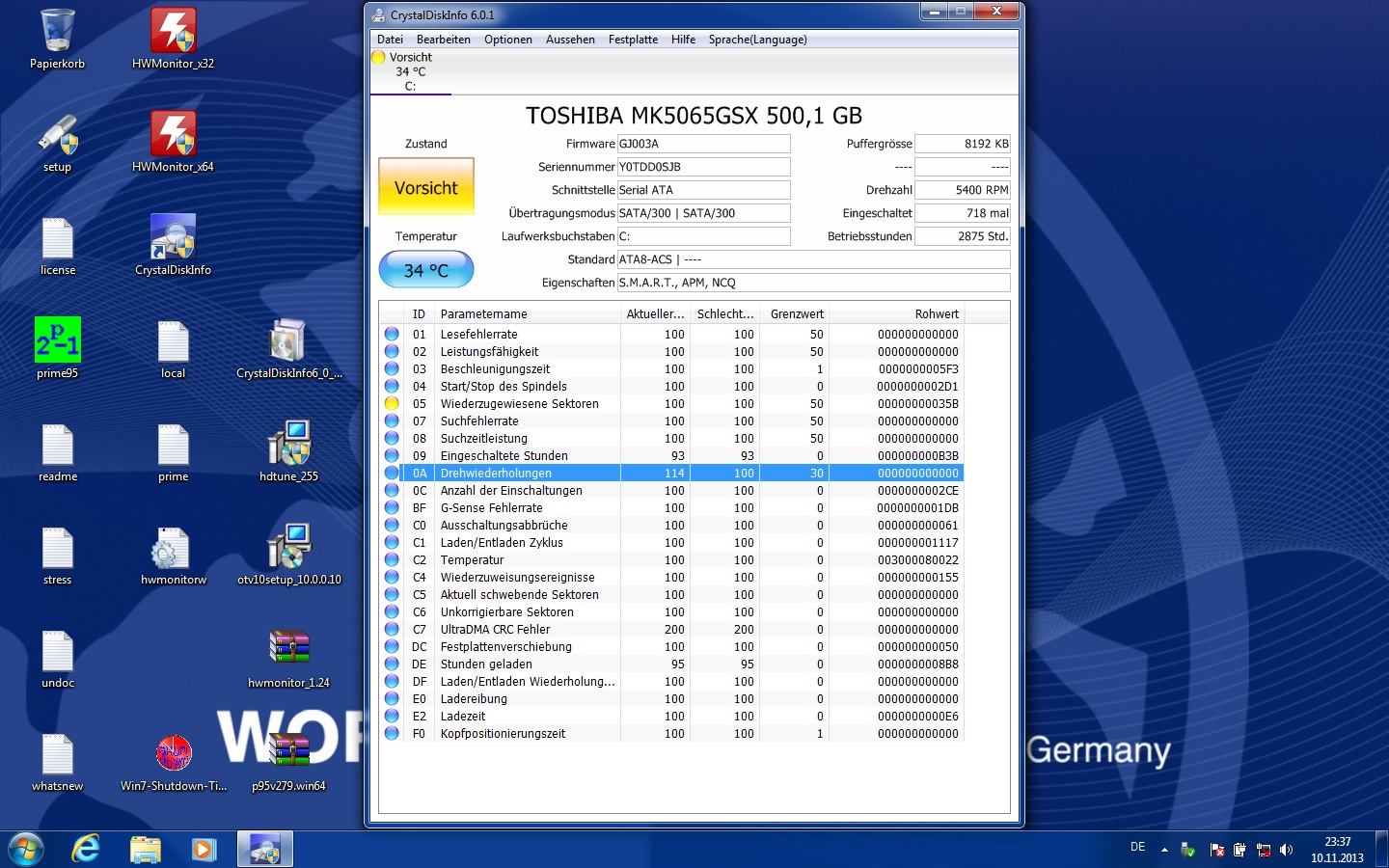Open Windows Media Player from taskbar
Image resolution: width=1389 pixels, height=868 pixels.
(x=204, y=850)
